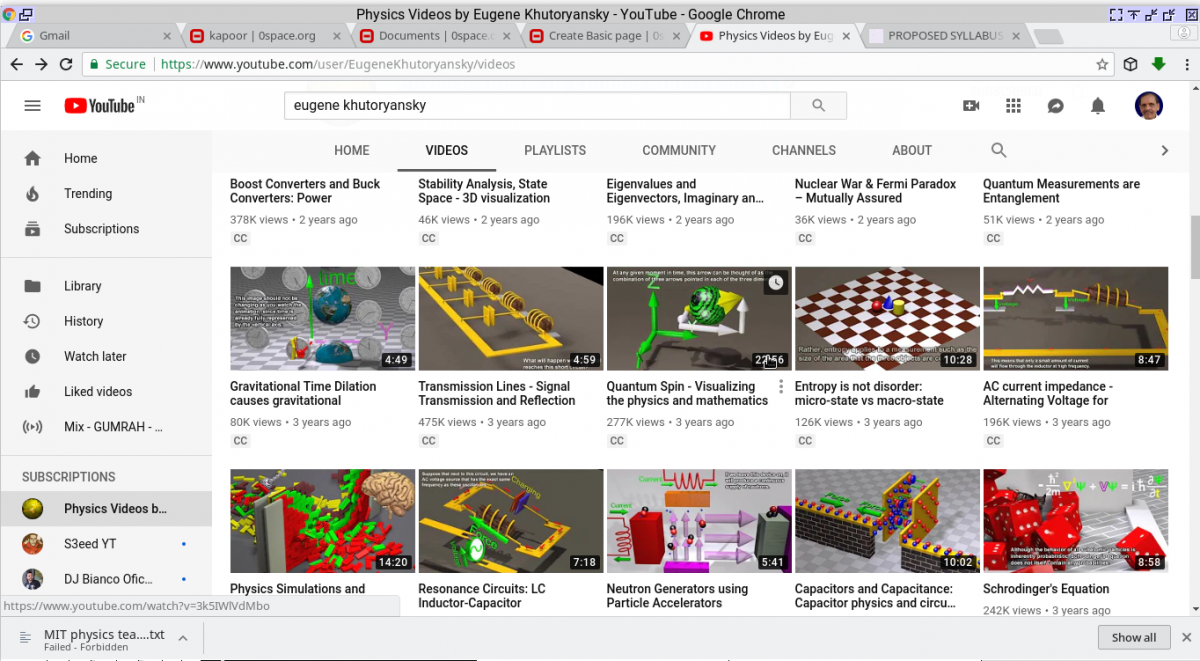This screenshot has height=661, width=1200.
Task: Open Watch later in the sidebar
Action: tap(106, 356)
